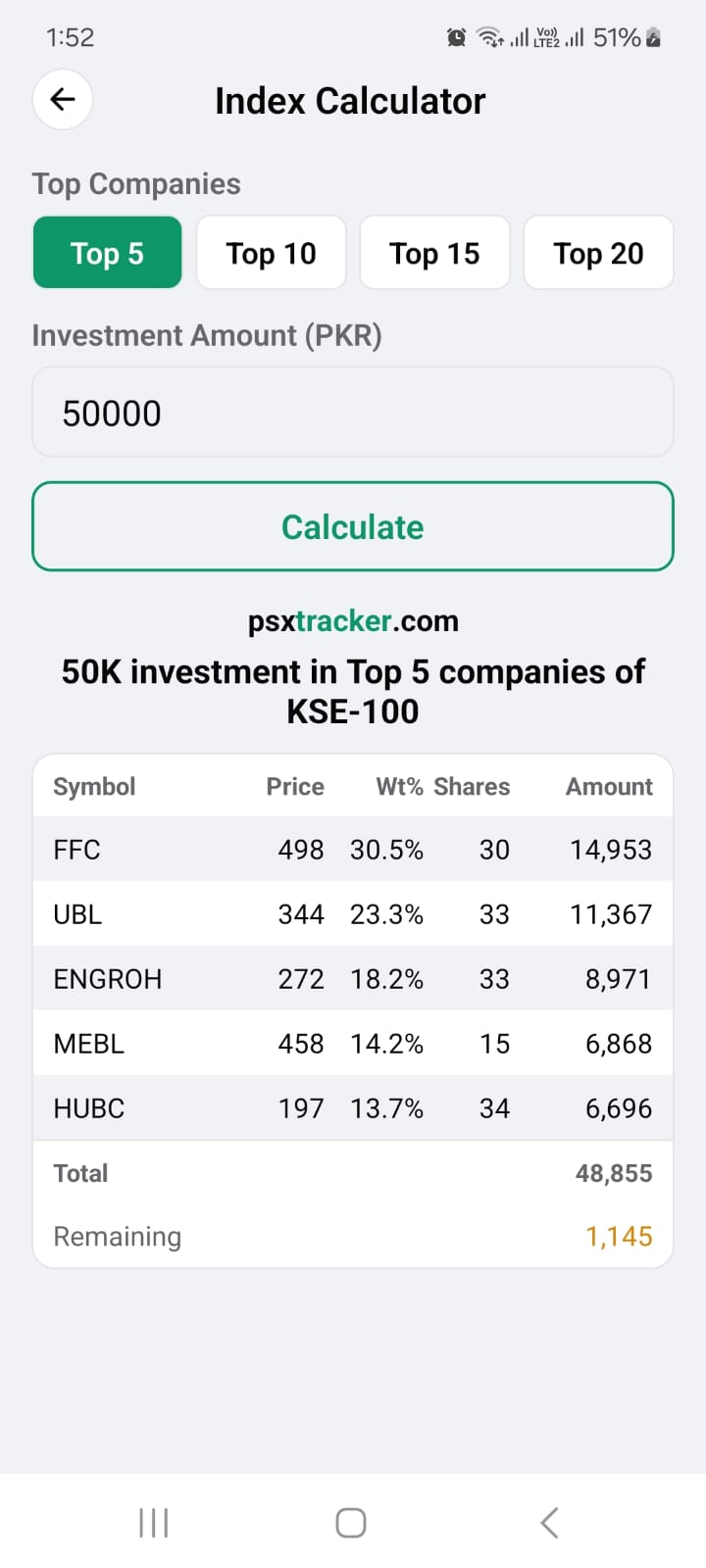Screen dimensions: 706x1568
Task: Focus the Investment Amount input field
Action: click(353, 413)
